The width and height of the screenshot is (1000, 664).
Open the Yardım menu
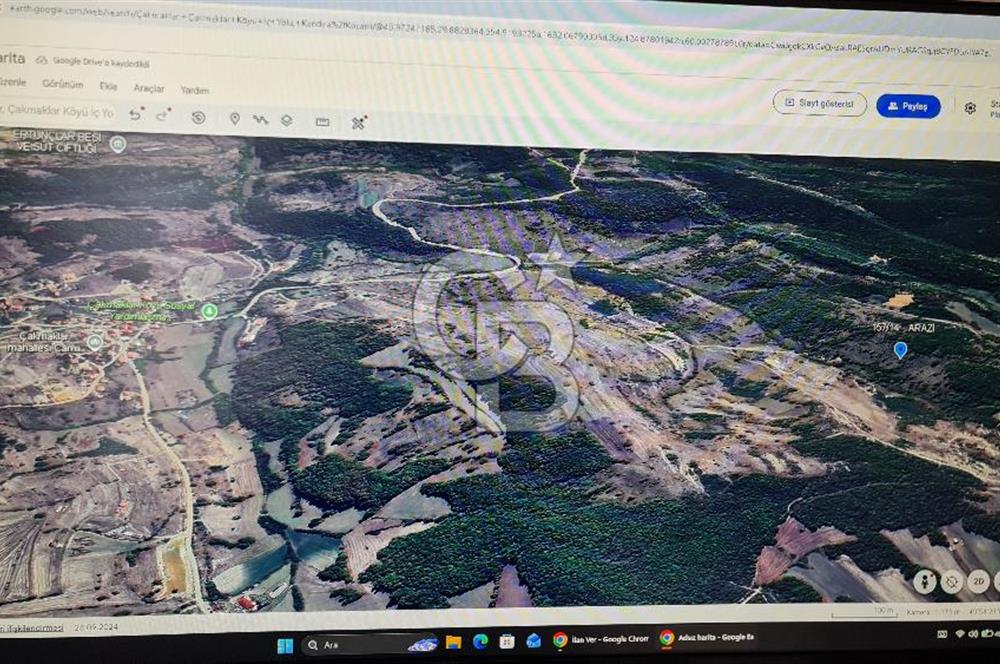point(194,90)
